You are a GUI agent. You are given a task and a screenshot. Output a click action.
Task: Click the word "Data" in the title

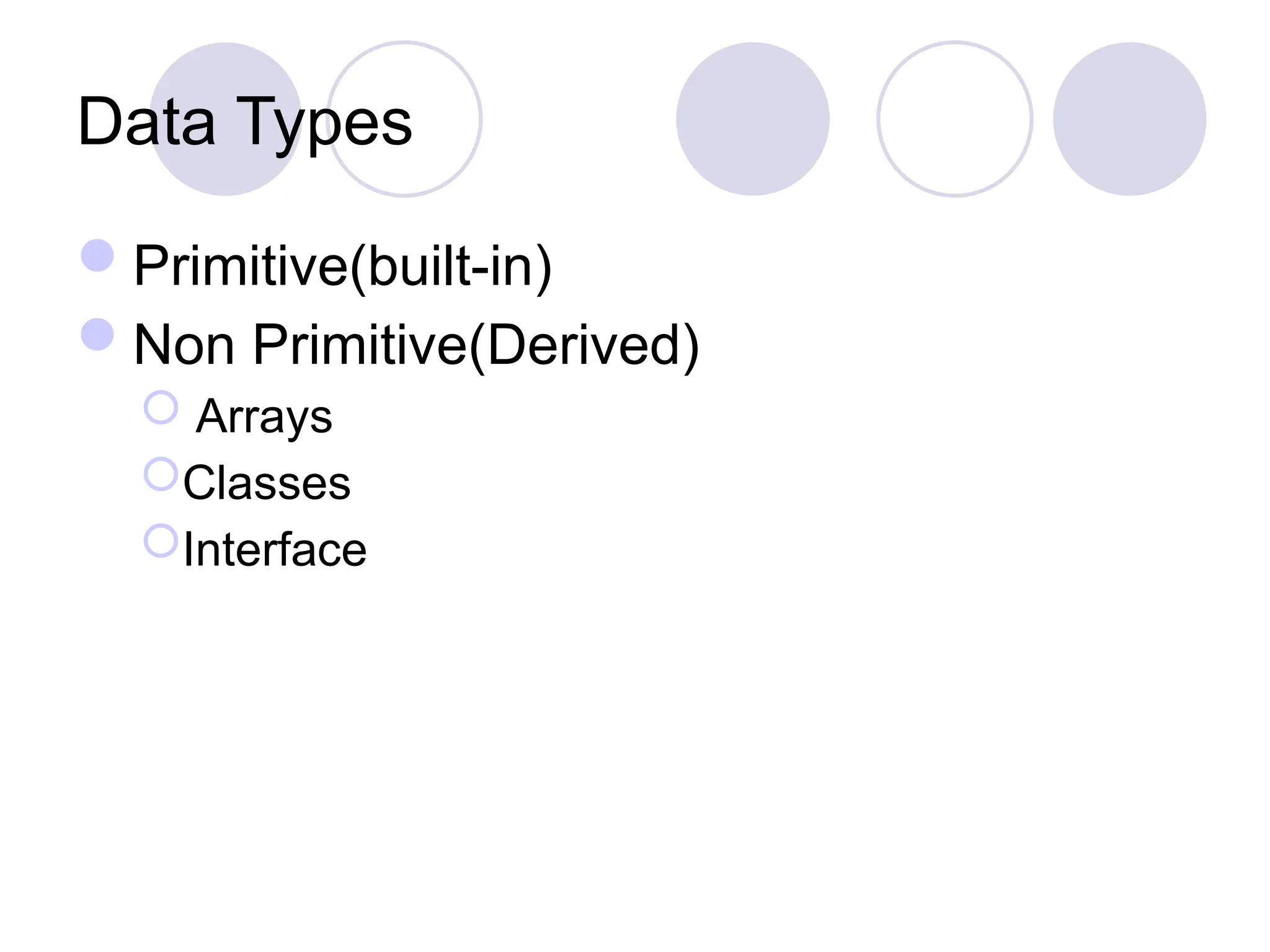point(146,122)
